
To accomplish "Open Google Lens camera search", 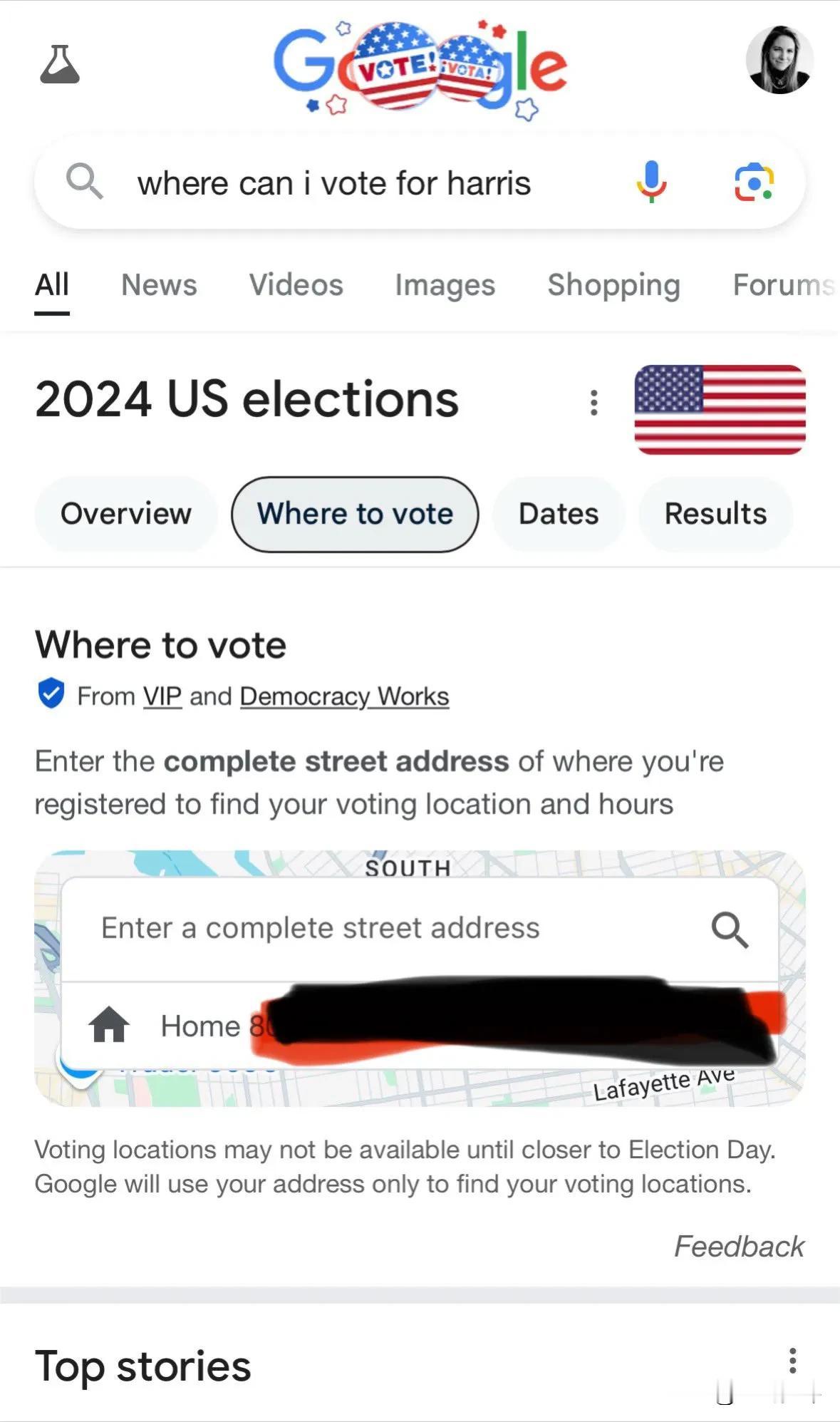I will pyautogui.click(x=755, y=182).
